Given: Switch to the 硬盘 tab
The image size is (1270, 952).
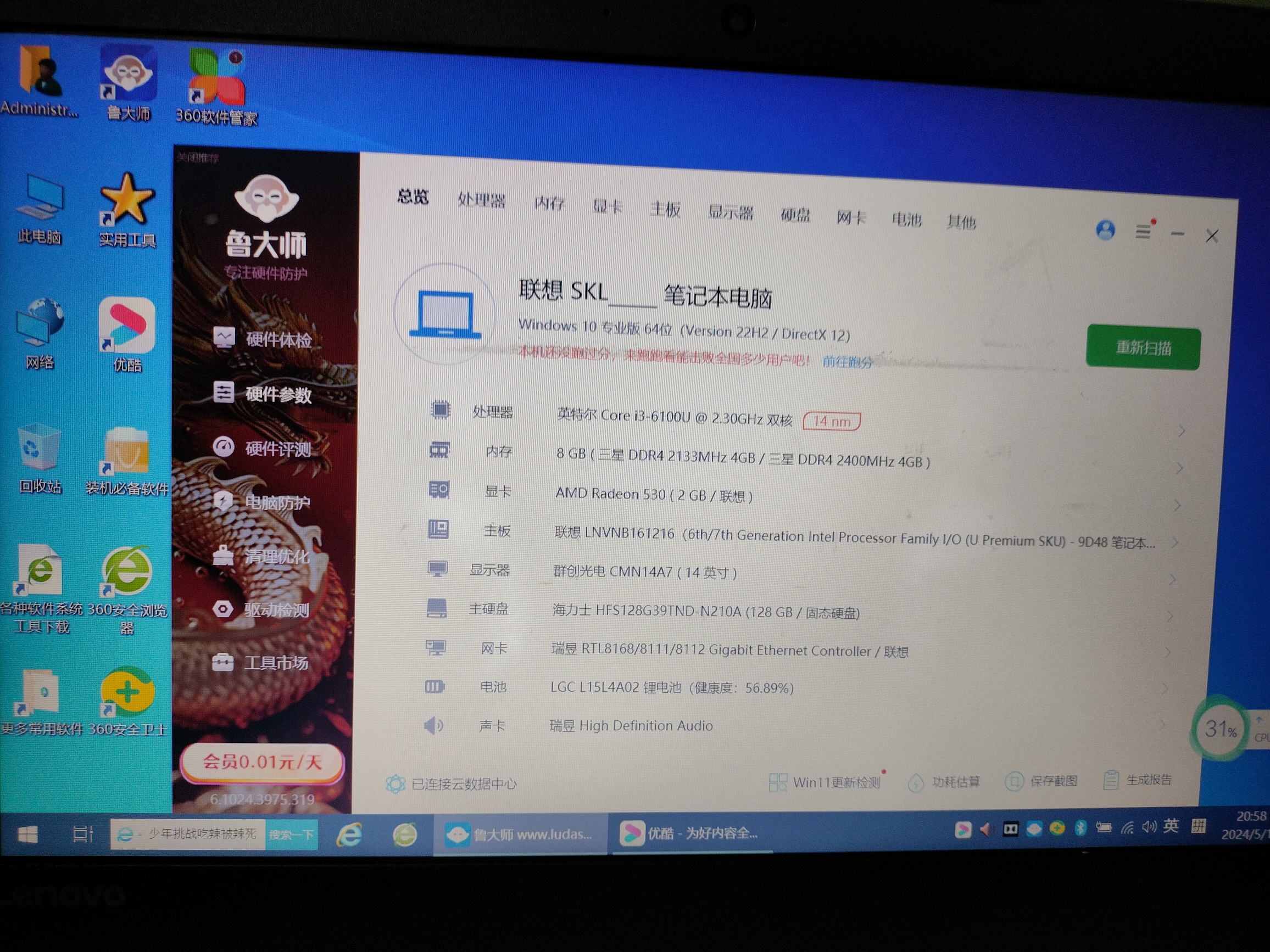Looking at the screenshot, I should pyautogui.click(x=795, y=215).
